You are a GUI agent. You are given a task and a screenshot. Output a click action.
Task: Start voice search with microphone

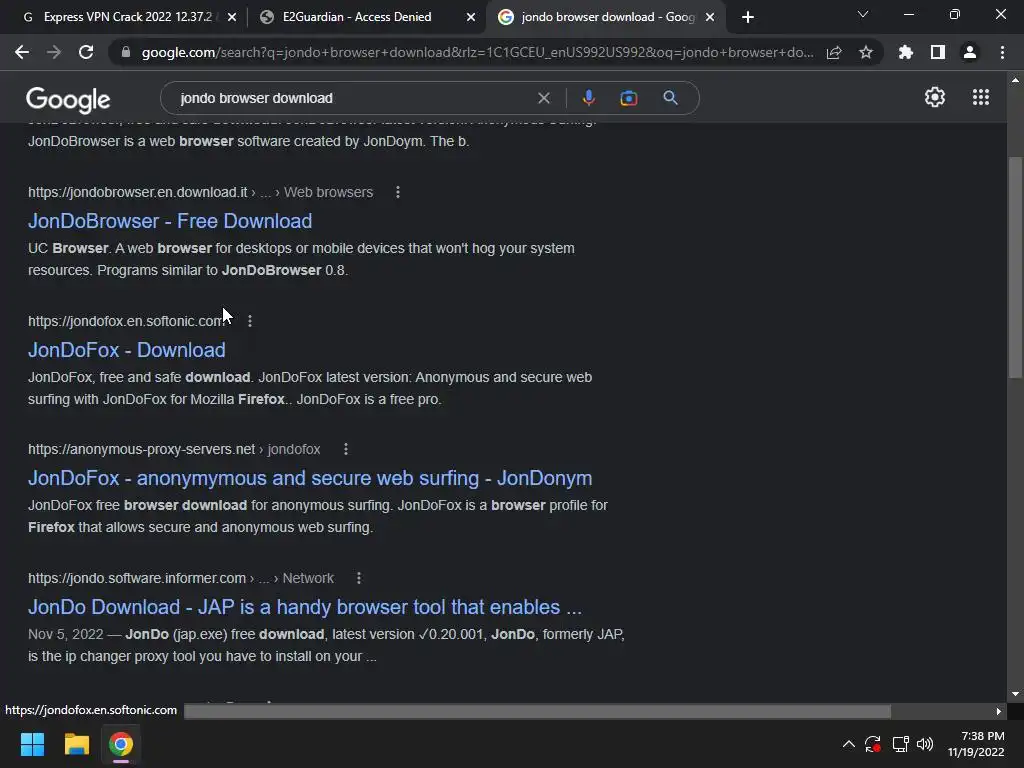pyautogui.click(x=588, y=98)
